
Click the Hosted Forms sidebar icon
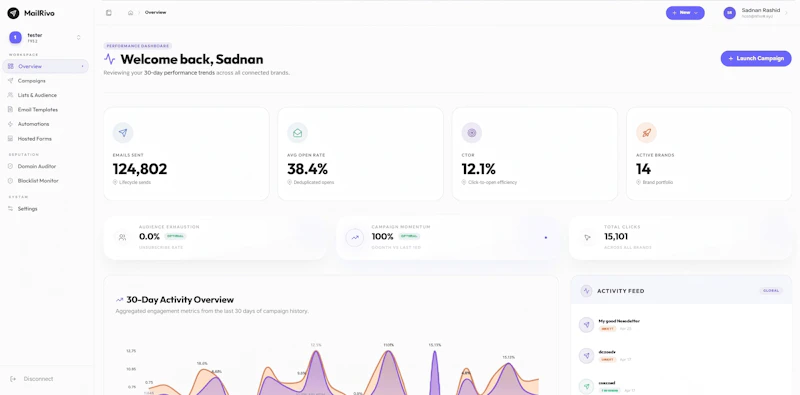(x=11, y=138)
